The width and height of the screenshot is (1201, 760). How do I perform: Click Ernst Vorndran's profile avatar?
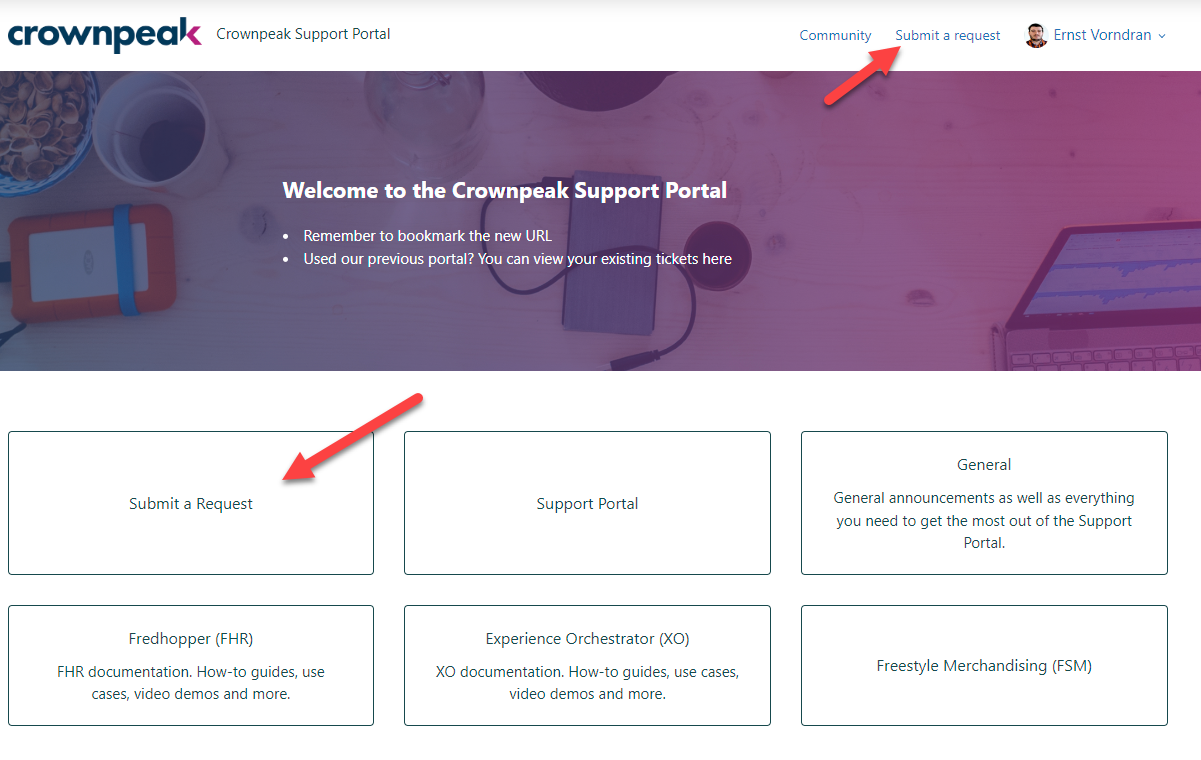tap(1036, 36)
